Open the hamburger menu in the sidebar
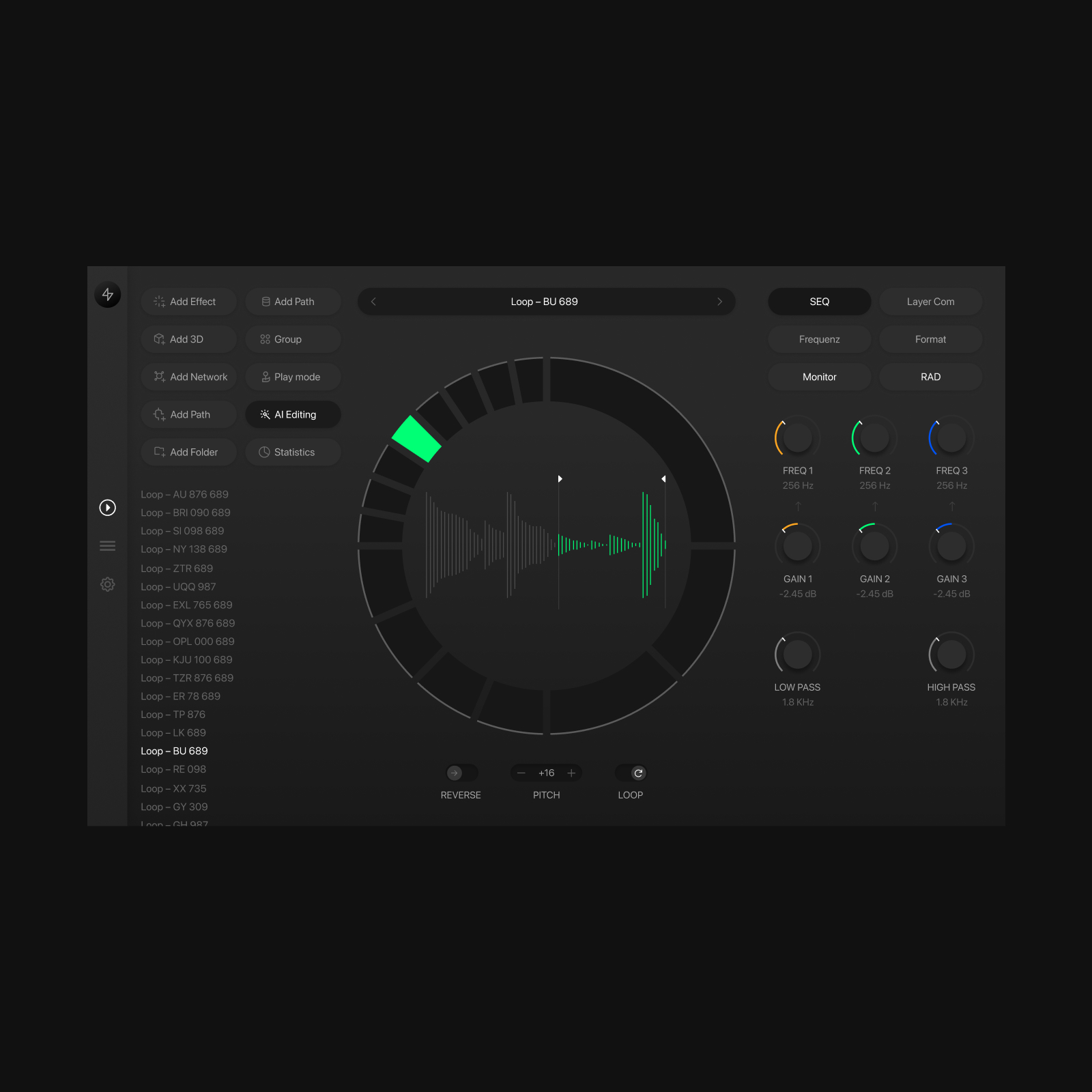Screen dimensions: 1092x1092 (x=107, y=546)
